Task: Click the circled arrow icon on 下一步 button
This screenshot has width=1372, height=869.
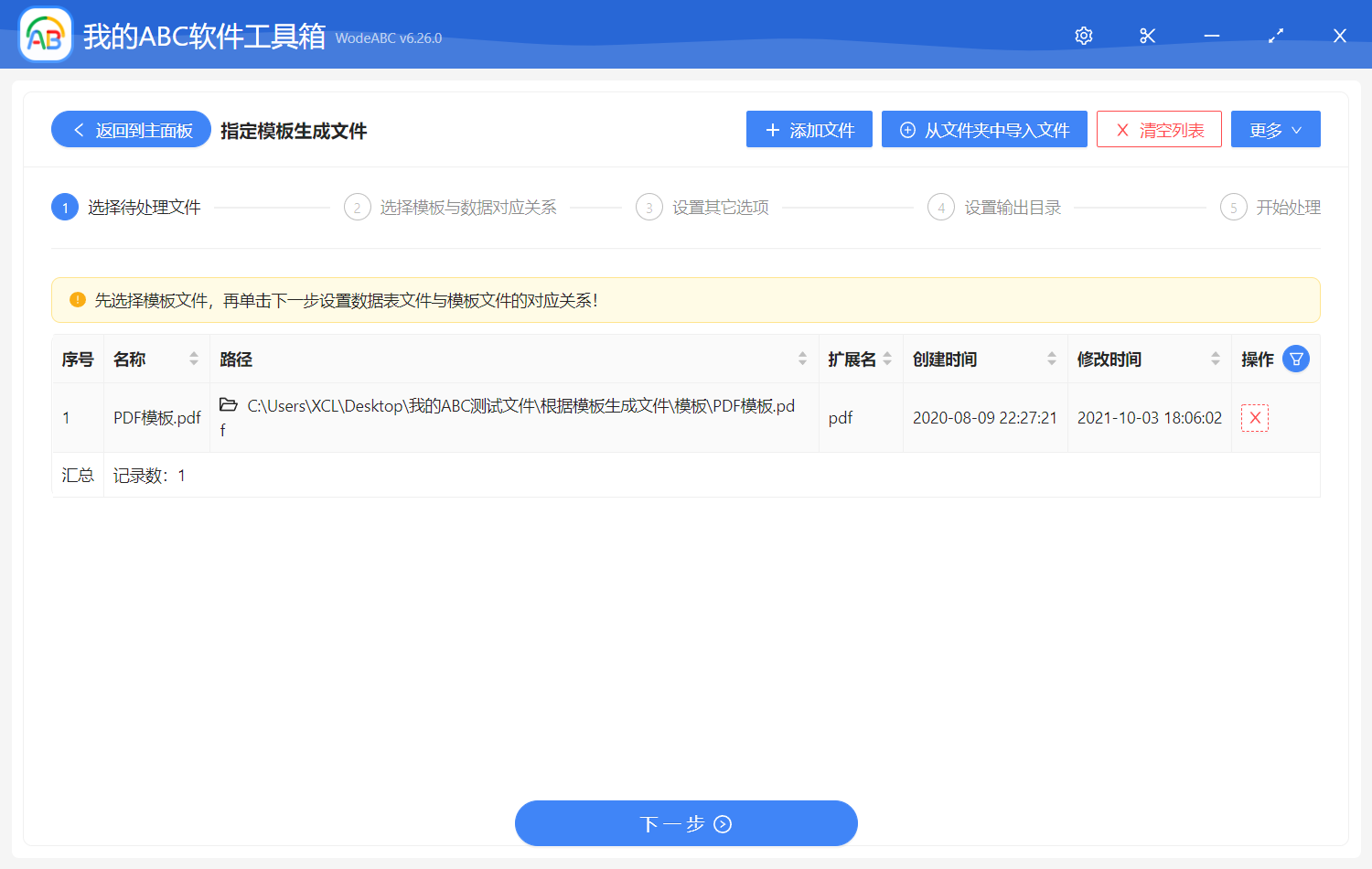Action: pos(723,823)
